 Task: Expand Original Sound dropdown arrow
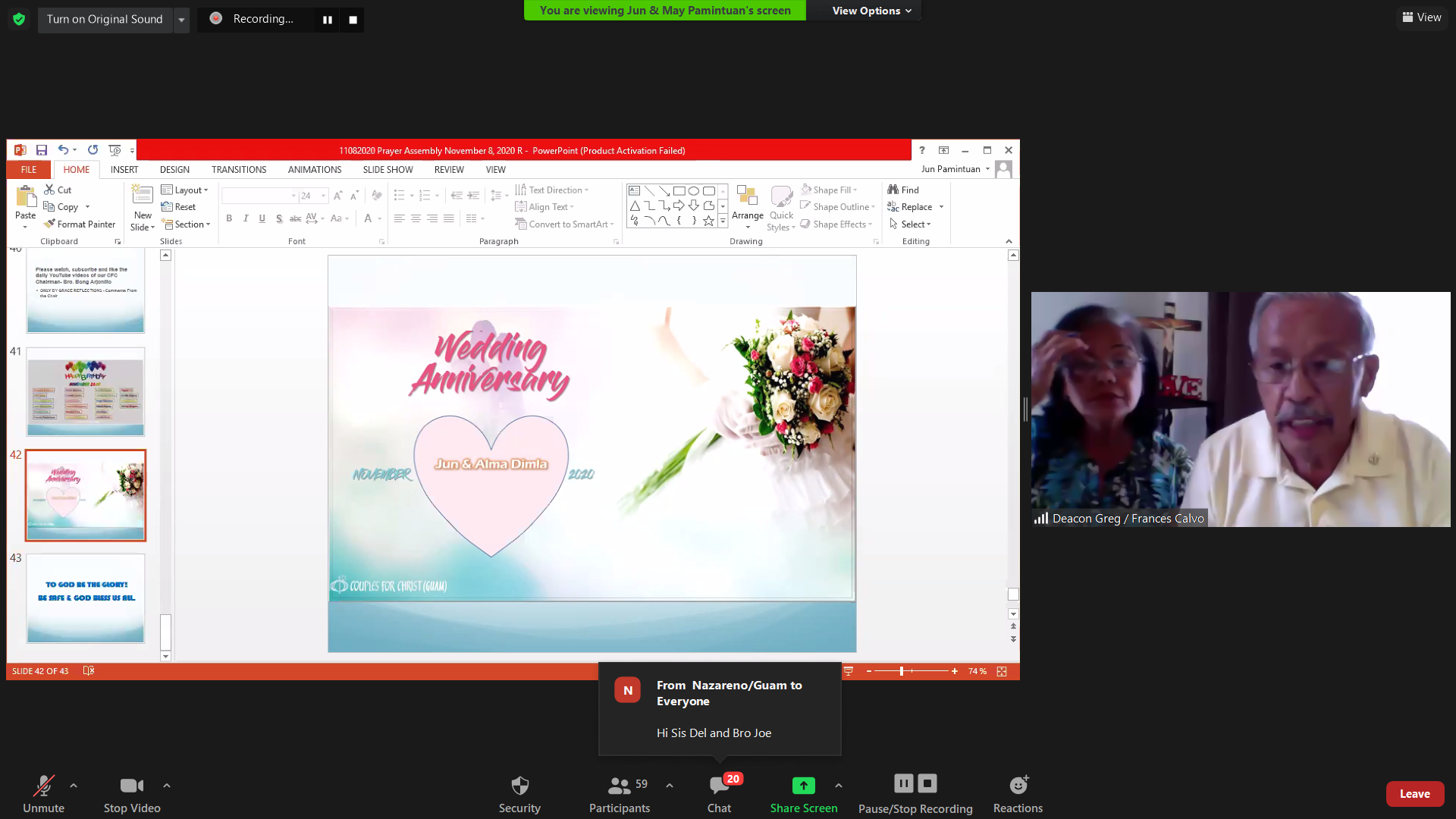tap(181, 19)
